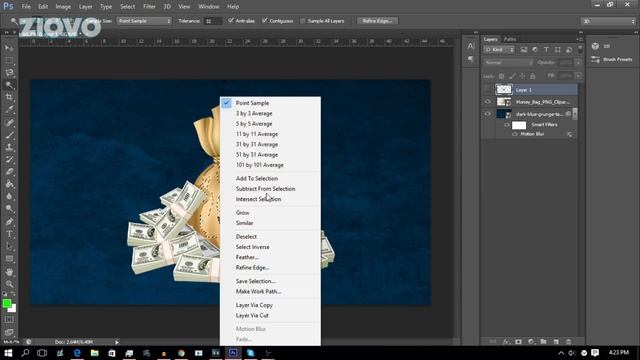This screenshot has height=360, width=640.
Task: Open Microsoft Edge from taskbar
Action: click(77, 353)
